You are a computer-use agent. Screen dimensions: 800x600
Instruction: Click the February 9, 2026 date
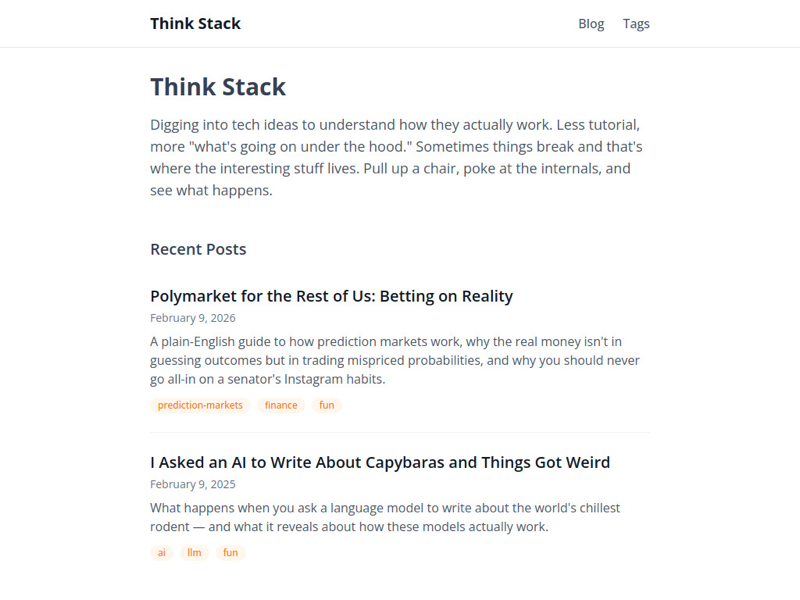pyautogui.click(x=192, y=317)
